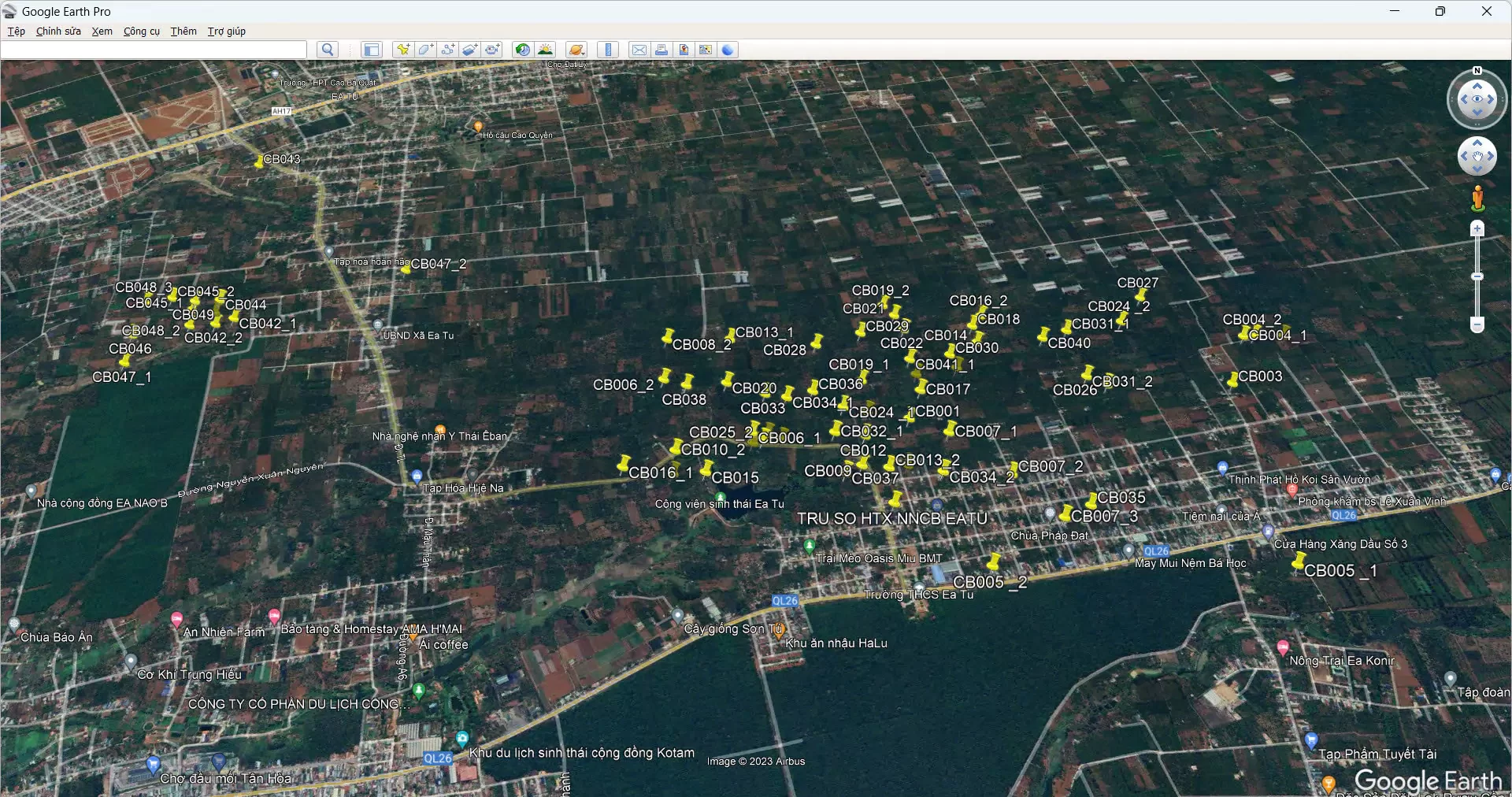1512x797 pixels.
Task: Click the CB035 placemark pin
Action: coord(1091,500)
